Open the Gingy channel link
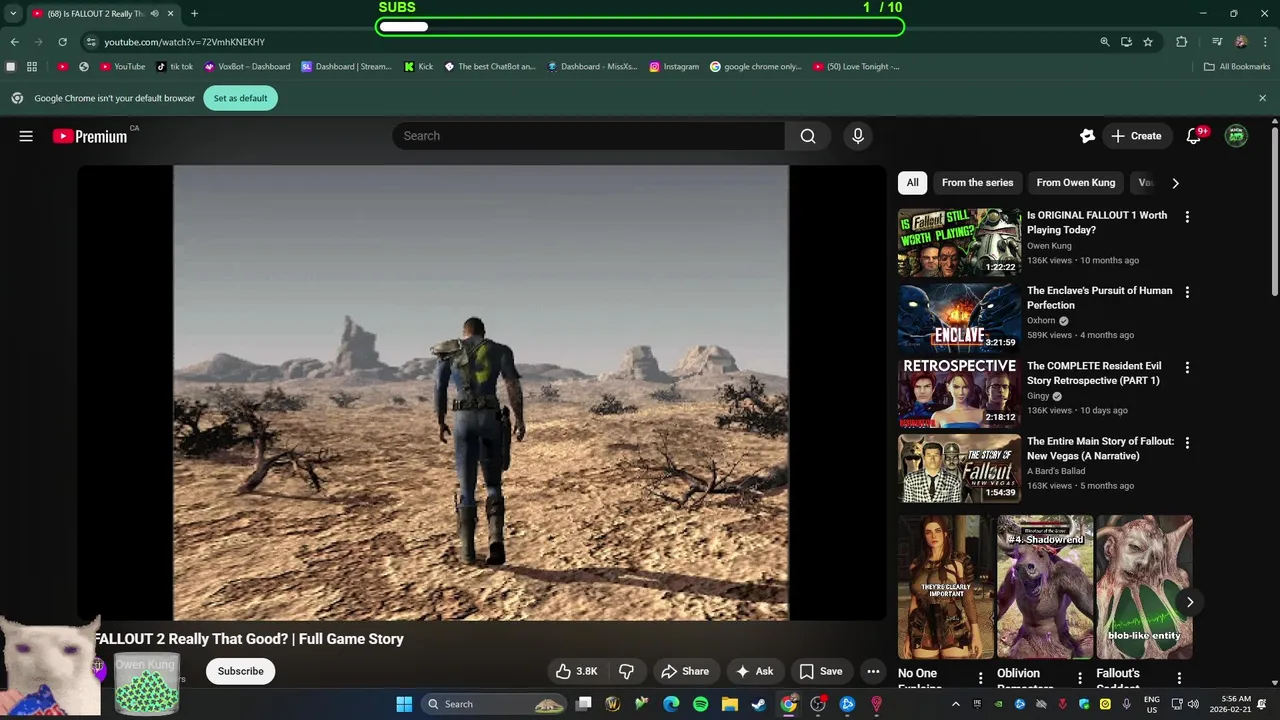1280x720 pixels. [x=1038, y=396]
